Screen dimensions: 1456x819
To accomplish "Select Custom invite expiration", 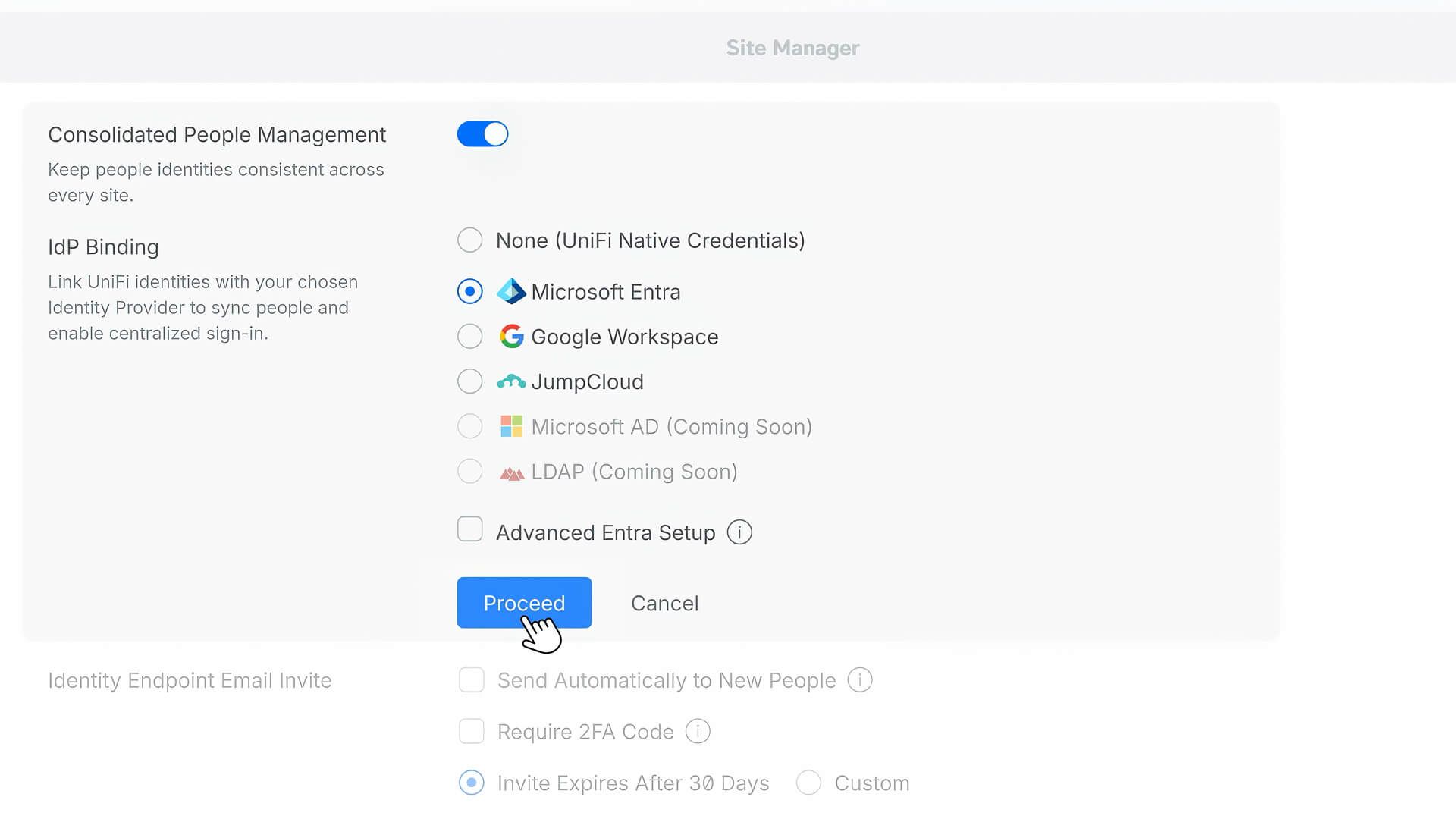I will [x=808, y=783].
